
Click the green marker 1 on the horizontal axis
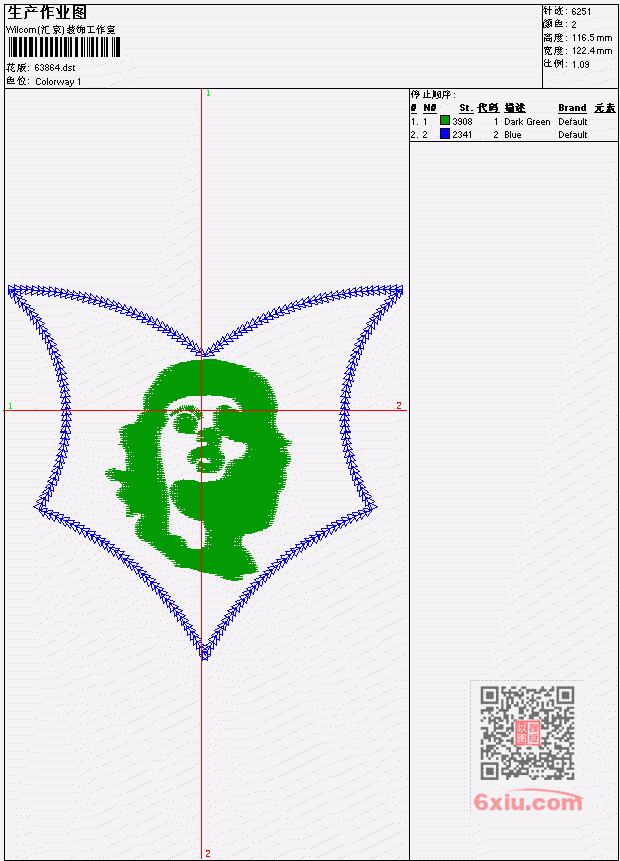pos(10,406)
